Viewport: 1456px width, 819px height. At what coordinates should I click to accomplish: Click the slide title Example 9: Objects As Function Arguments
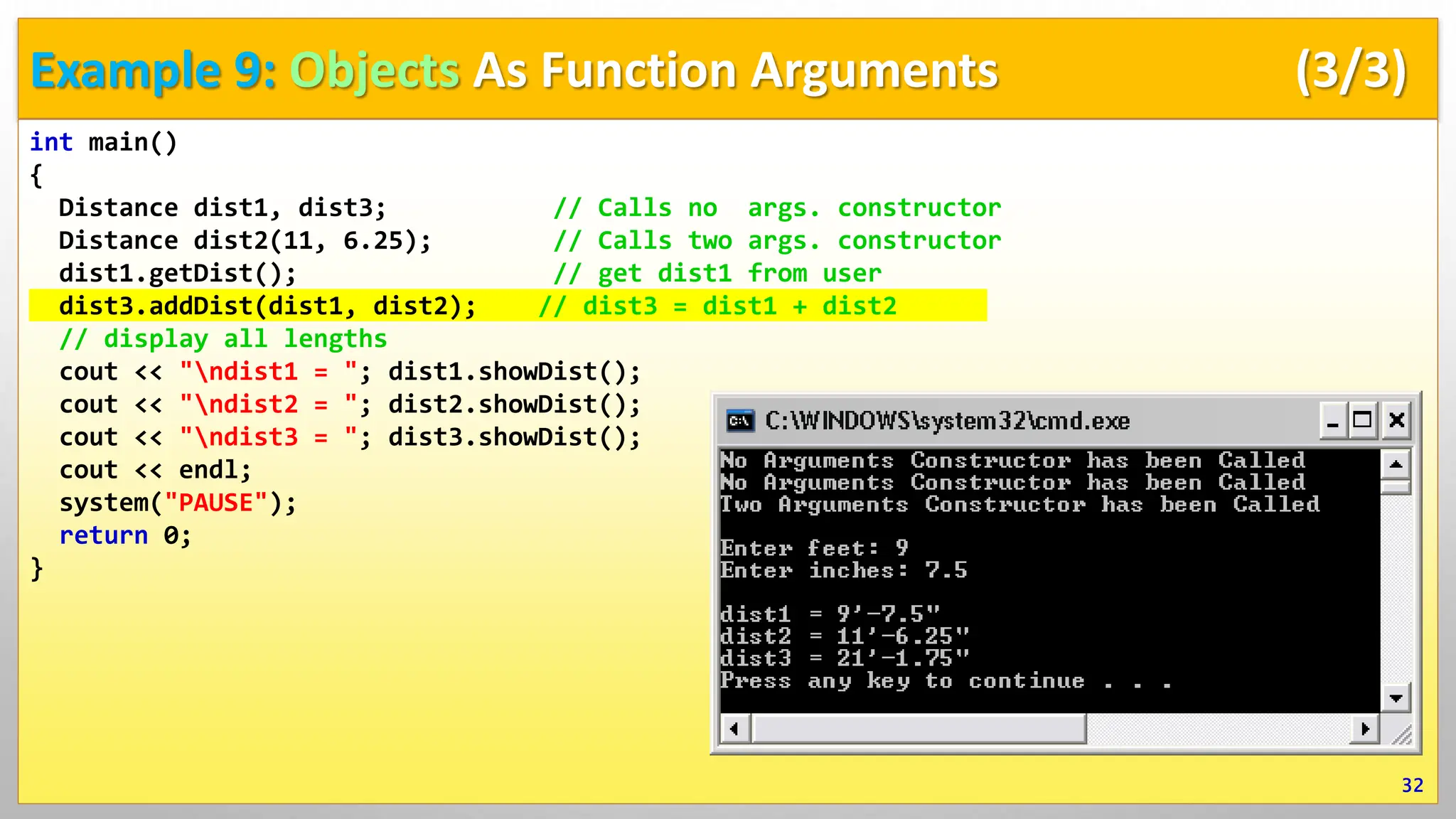[515, 70]
